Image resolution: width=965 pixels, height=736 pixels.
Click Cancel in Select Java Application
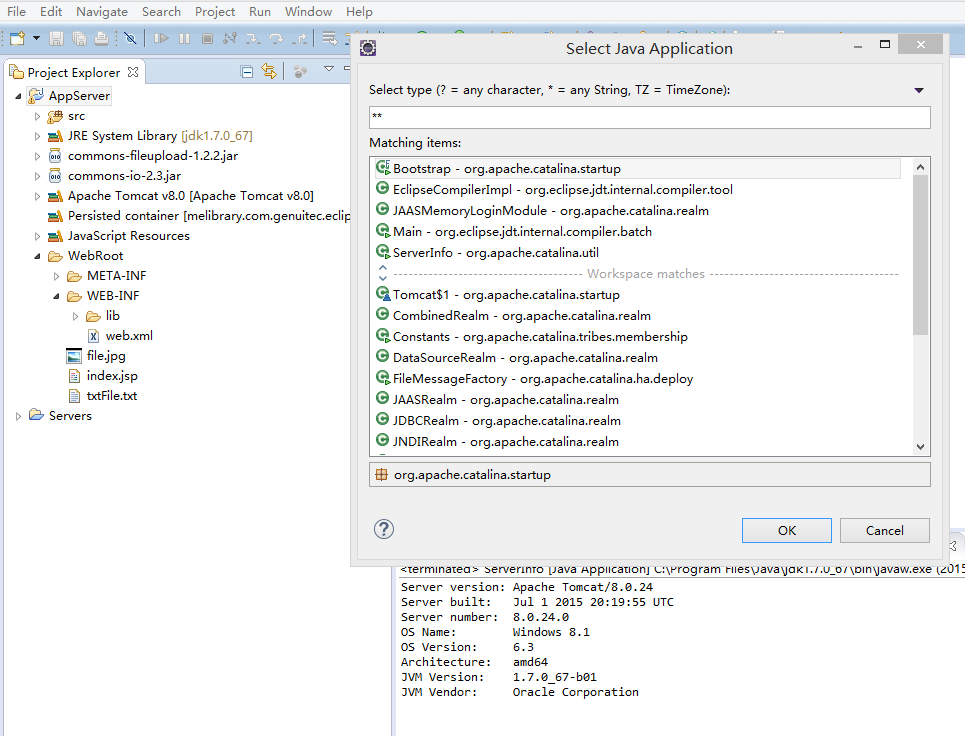pos(884,530)
